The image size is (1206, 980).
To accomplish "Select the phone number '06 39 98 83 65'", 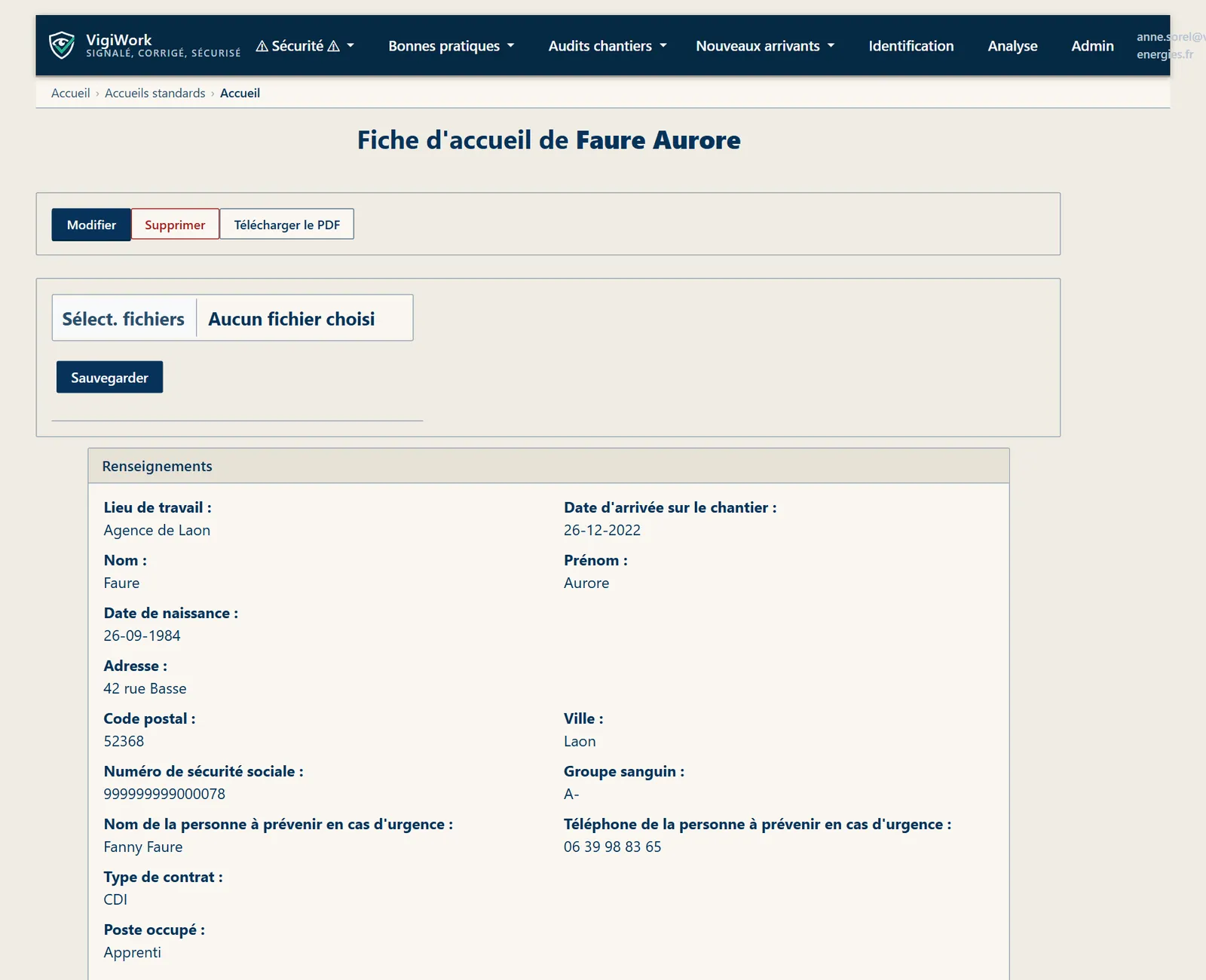I will [612, 847].
